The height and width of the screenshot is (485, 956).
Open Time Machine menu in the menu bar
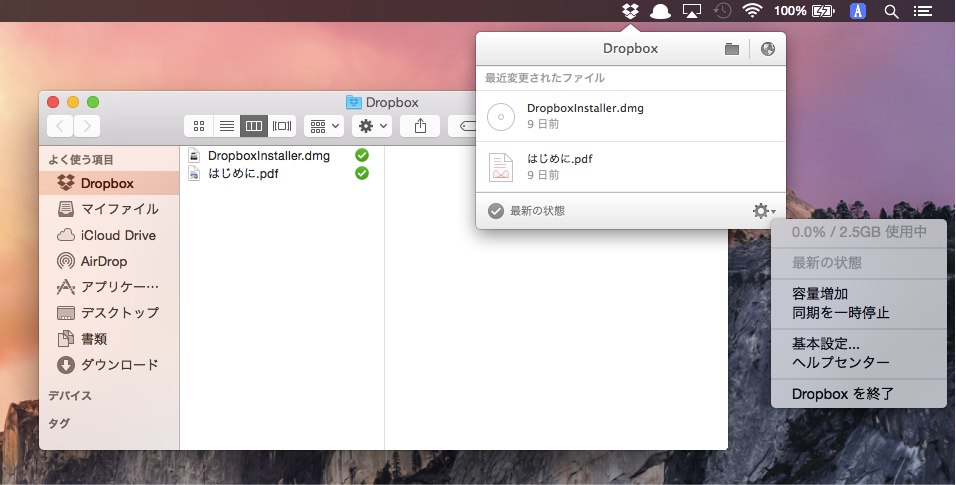(722, 11)
